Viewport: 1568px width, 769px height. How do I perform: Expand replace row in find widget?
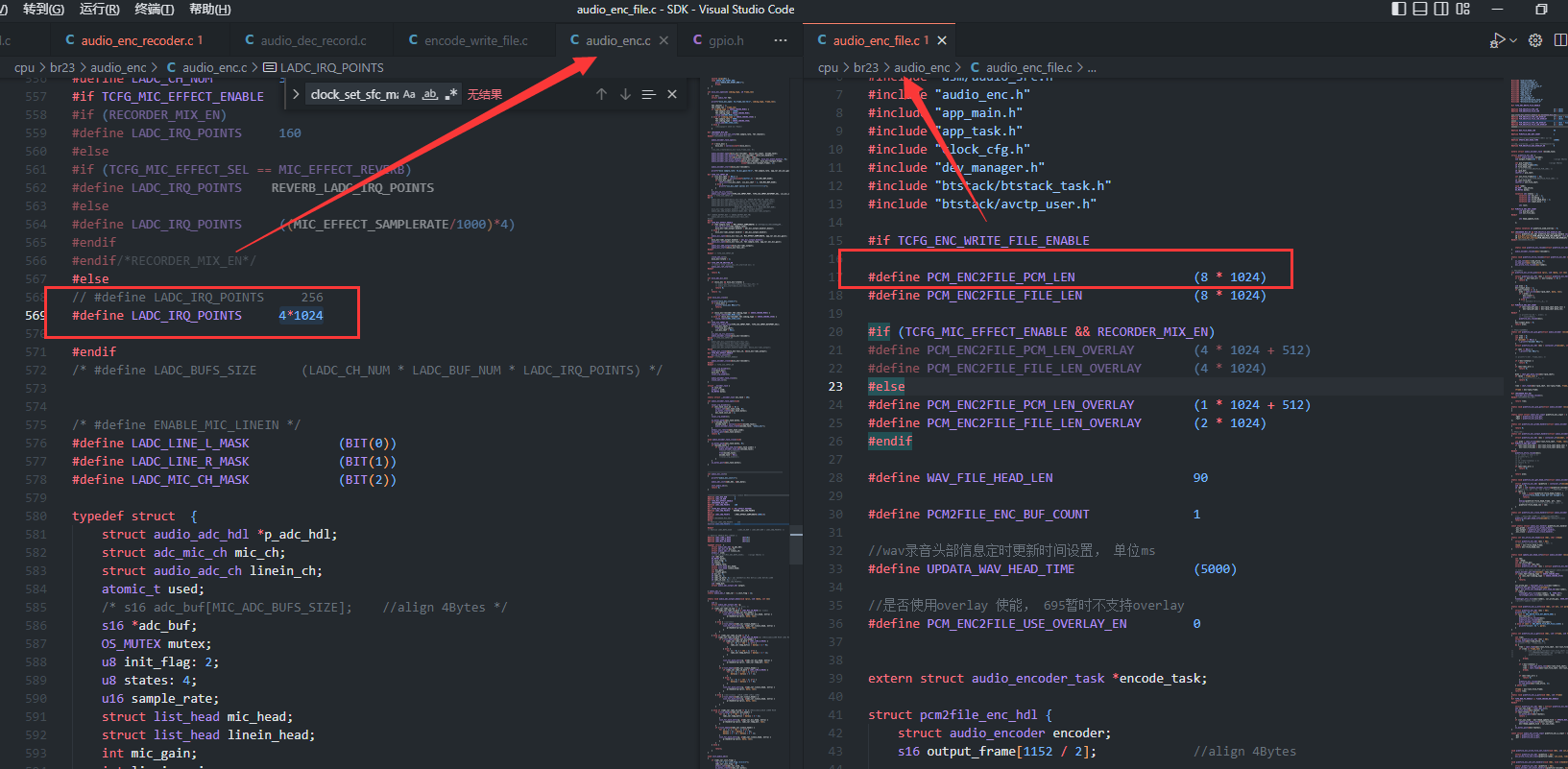click(x=295, y=94)
